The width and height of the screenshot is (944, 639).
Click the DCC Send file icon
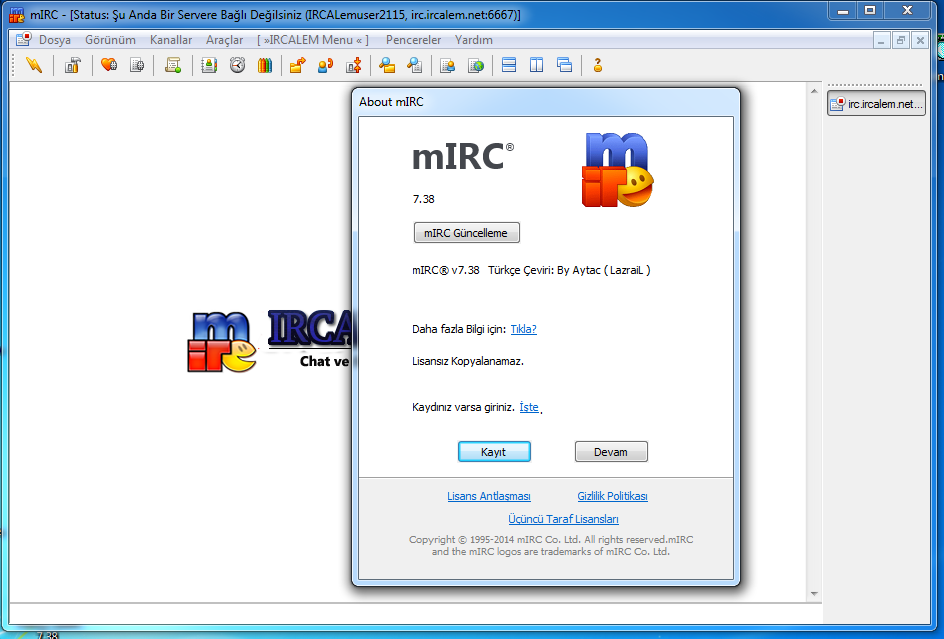[297, 65]
